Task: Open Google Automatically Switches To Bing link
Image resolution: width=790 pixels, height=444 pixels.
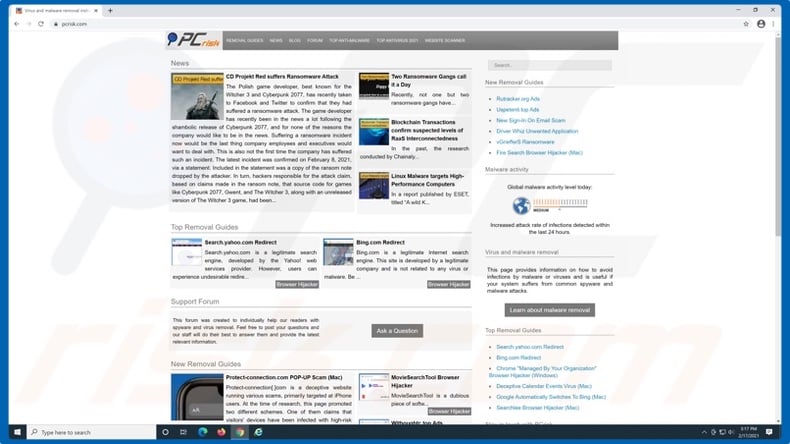Action: click(x=551, y=397)
